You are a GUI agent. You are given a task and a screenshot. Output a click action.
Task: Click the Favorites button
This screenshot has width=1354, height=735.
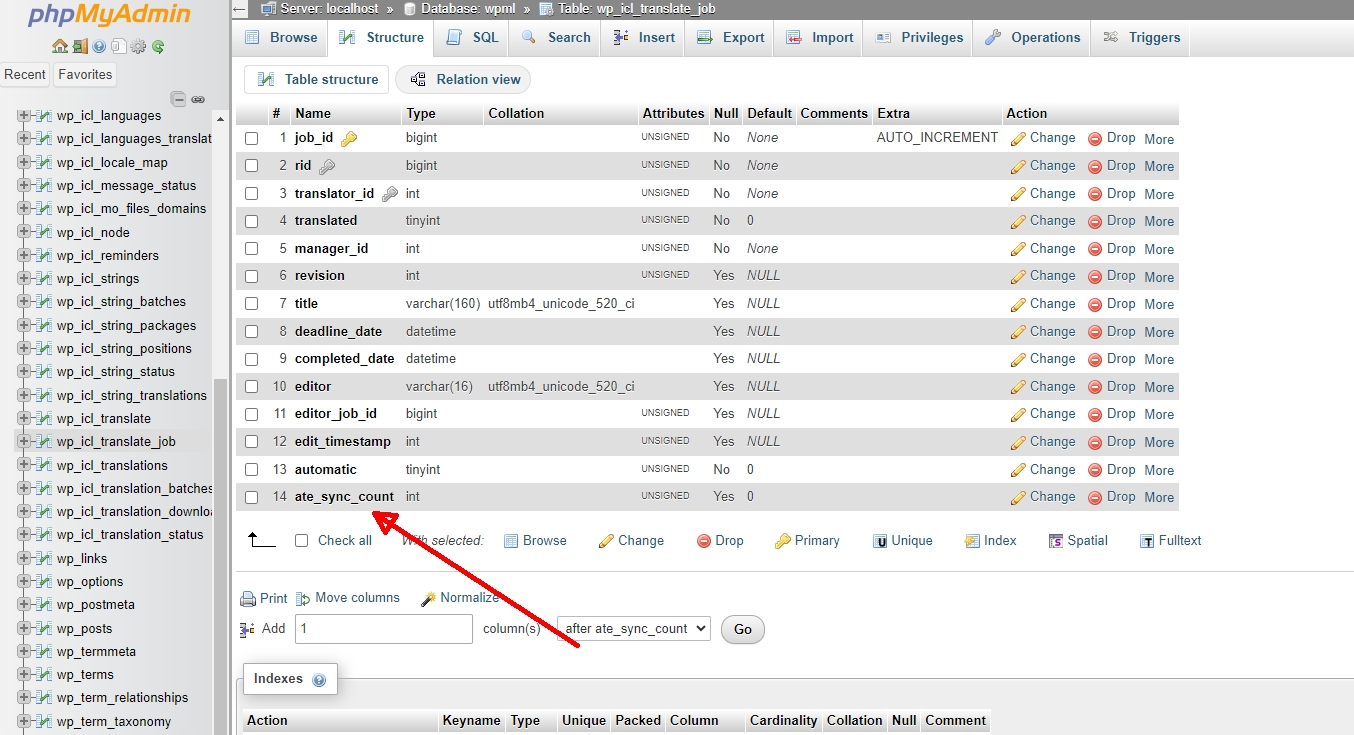[85, 75]
